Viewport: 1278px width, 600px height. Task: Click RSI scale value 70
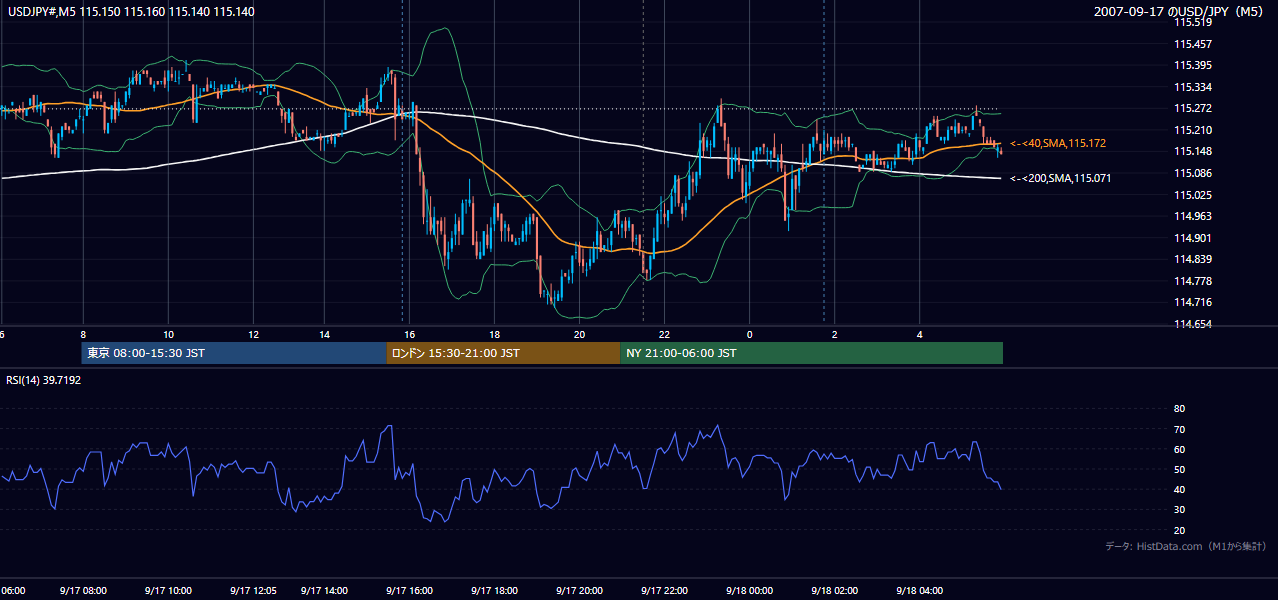pyautogui.click(x=1179, y=429)
